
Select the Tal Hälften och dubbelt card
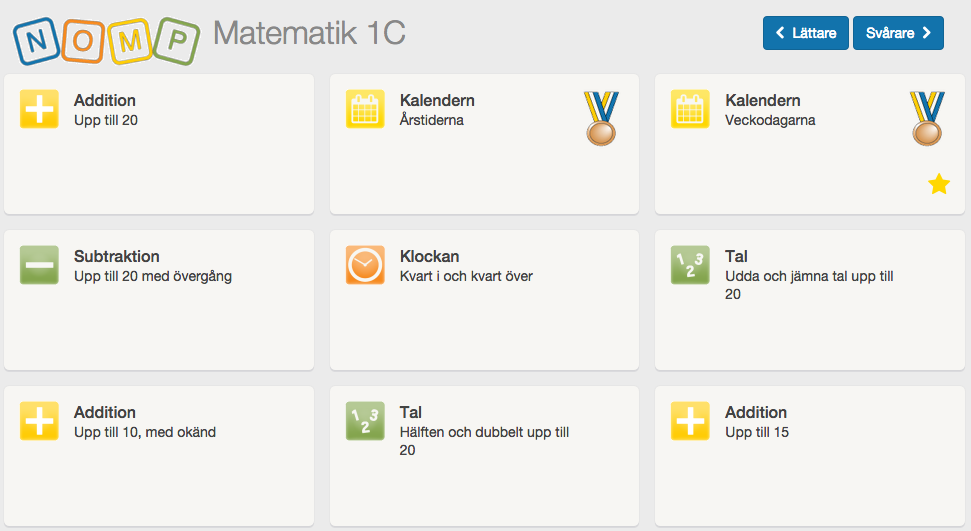[484, 457]
